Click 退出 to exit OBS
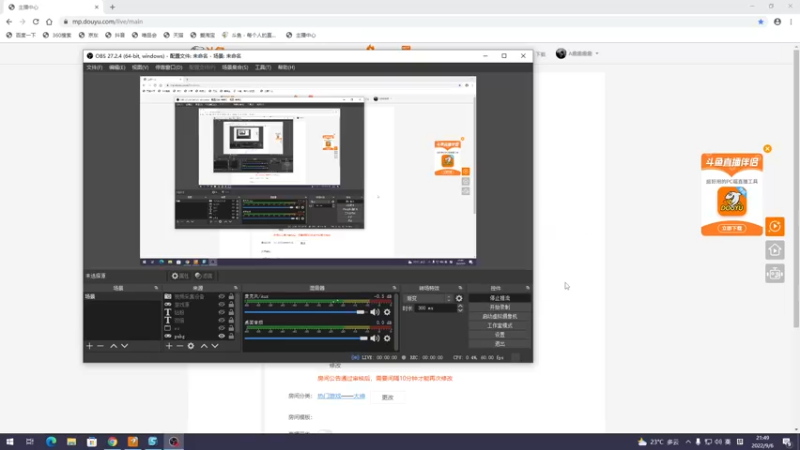Image resolution: width=800 pixels, height=450 pixels. [x=499, y=344]
